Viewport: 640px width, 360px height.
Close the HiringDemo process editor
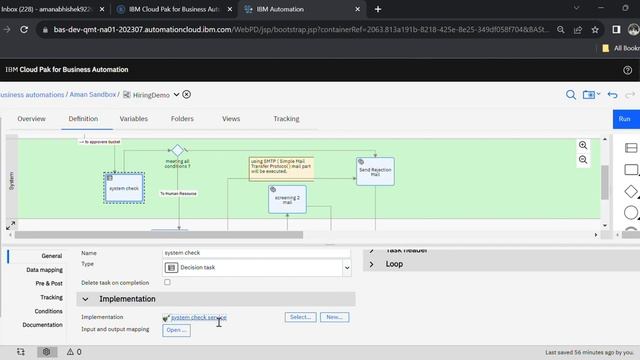(187, 94)
